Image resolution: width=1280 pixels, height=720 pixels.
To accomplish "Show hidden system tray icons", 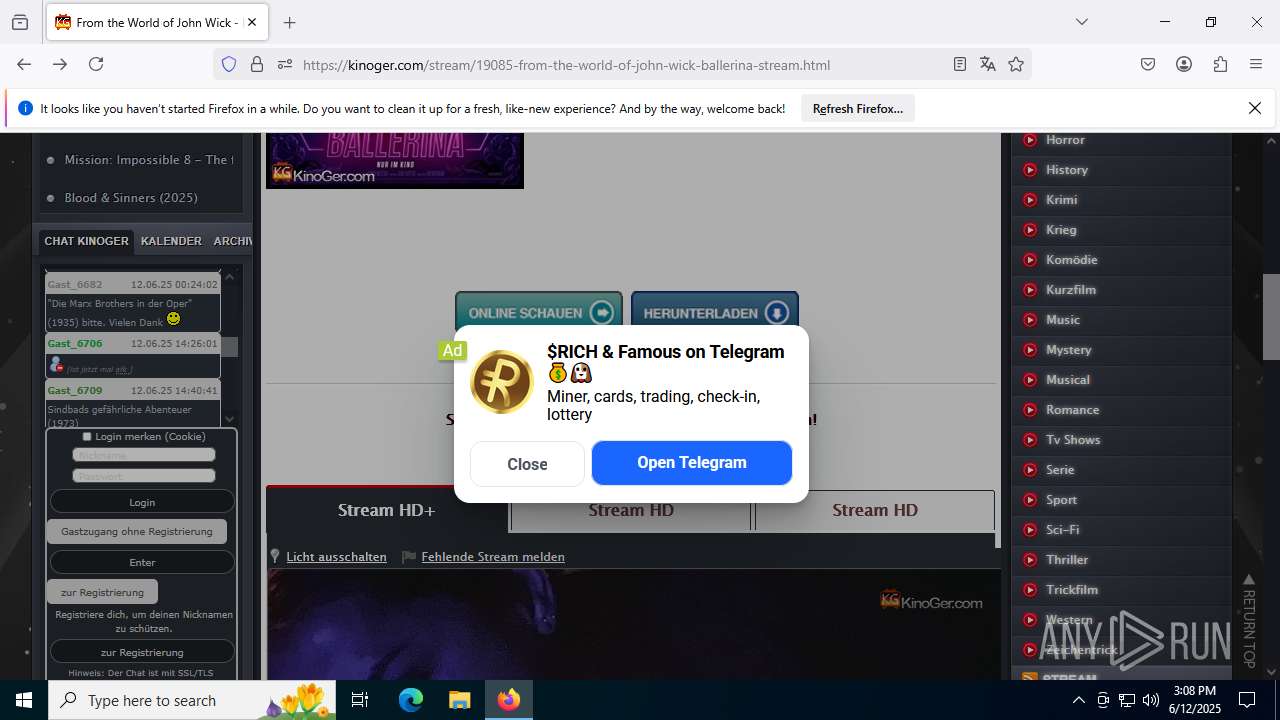I will pos(1078,700).
